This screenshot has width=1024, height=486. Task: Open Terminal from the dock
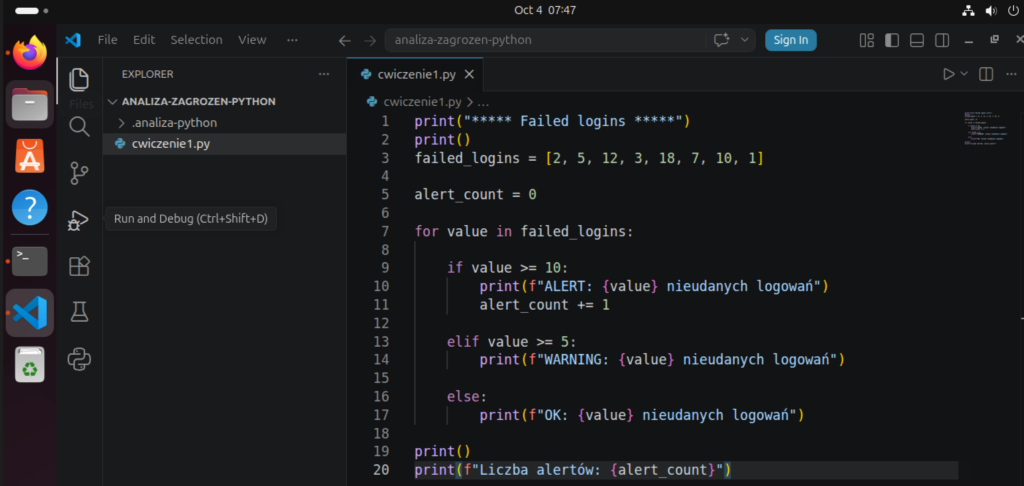[x=30, y=261]
